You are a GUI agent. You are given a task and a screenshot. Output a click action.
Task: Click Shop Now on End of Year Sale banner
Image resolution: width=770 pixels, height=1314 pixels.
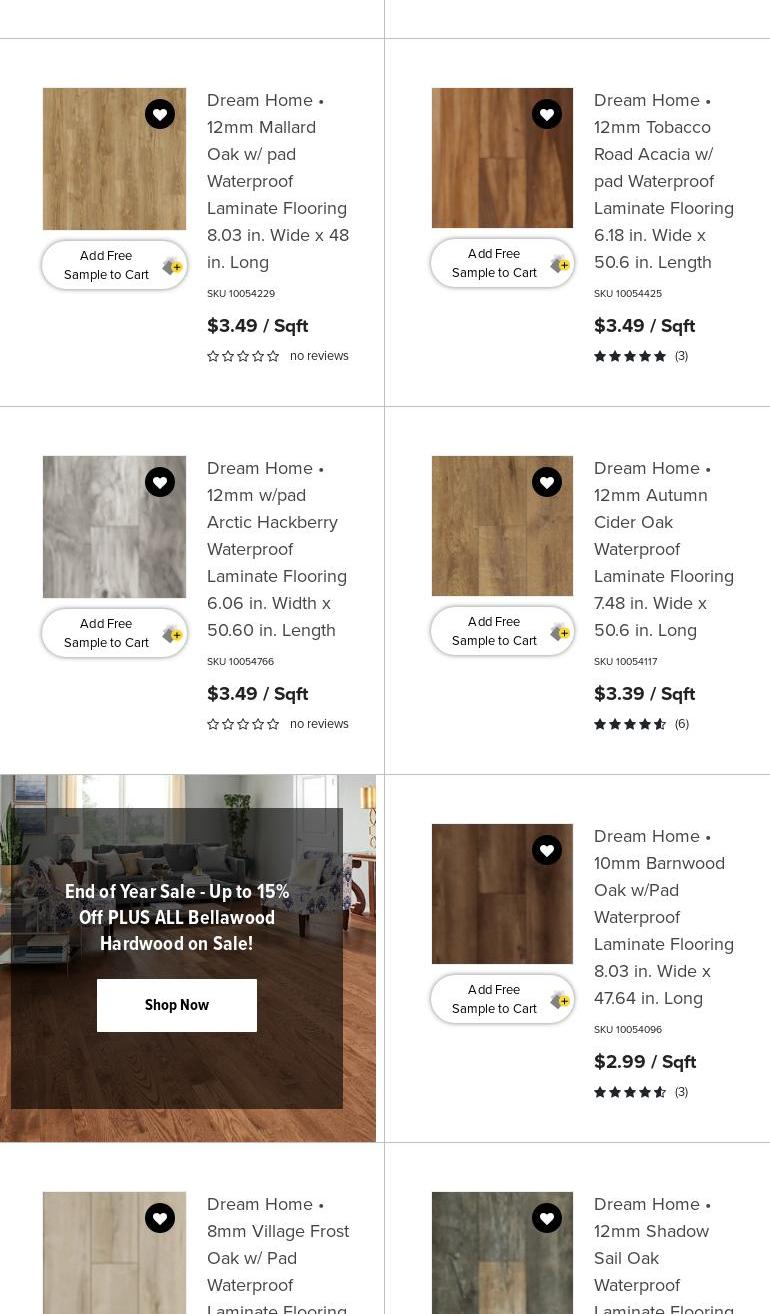[x=177, y=1005]
